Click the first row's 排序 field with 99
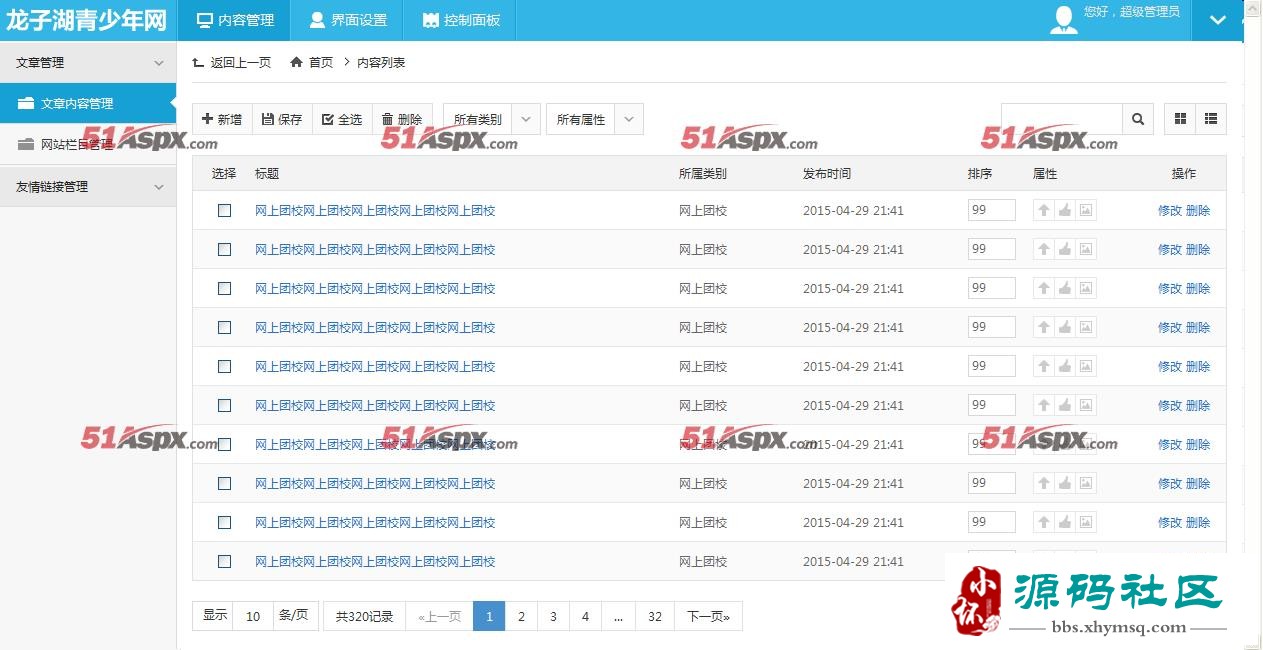Viewport: 1263px width, 650px height. point(992,210)
